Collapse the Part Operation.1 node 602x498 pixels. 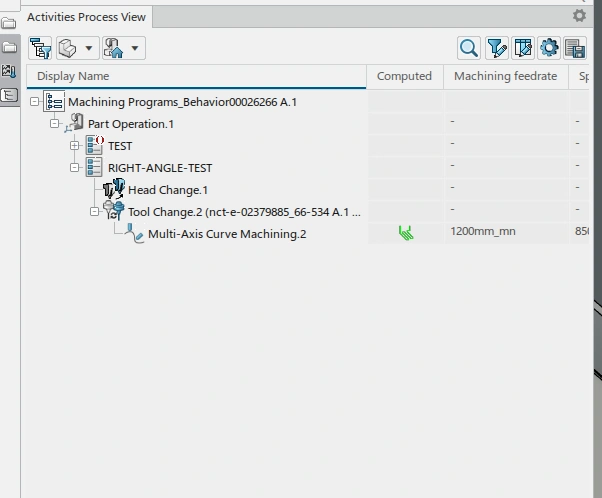pyautogui.click(x=55, y=123)
